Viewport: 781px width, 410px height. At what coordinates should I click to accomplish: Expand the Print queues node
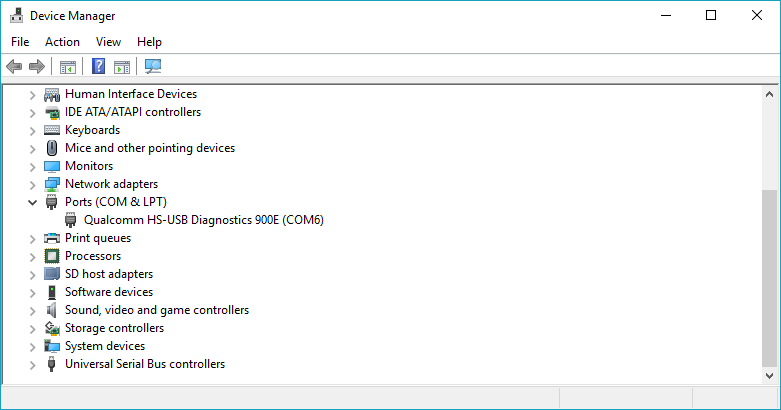coord(32,239)
